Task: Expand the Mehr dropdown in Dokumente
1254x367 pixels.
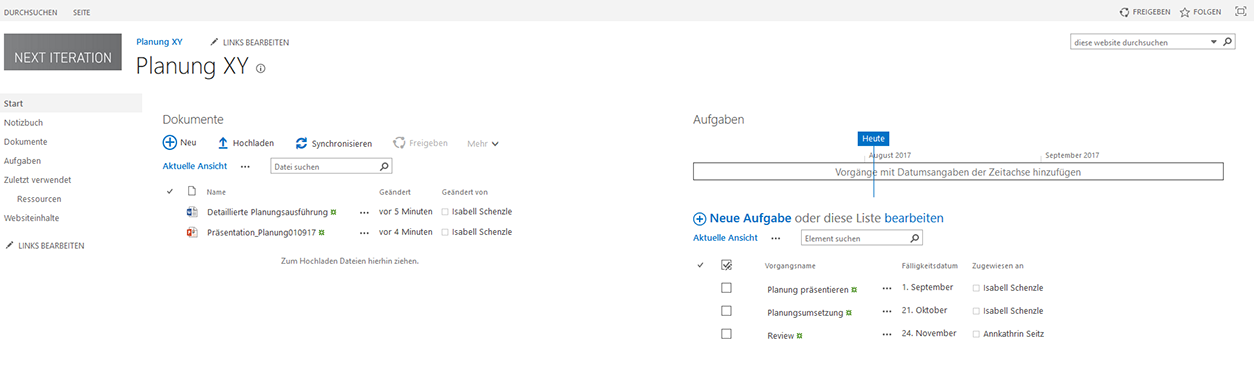Action: (x=483, y=143)
